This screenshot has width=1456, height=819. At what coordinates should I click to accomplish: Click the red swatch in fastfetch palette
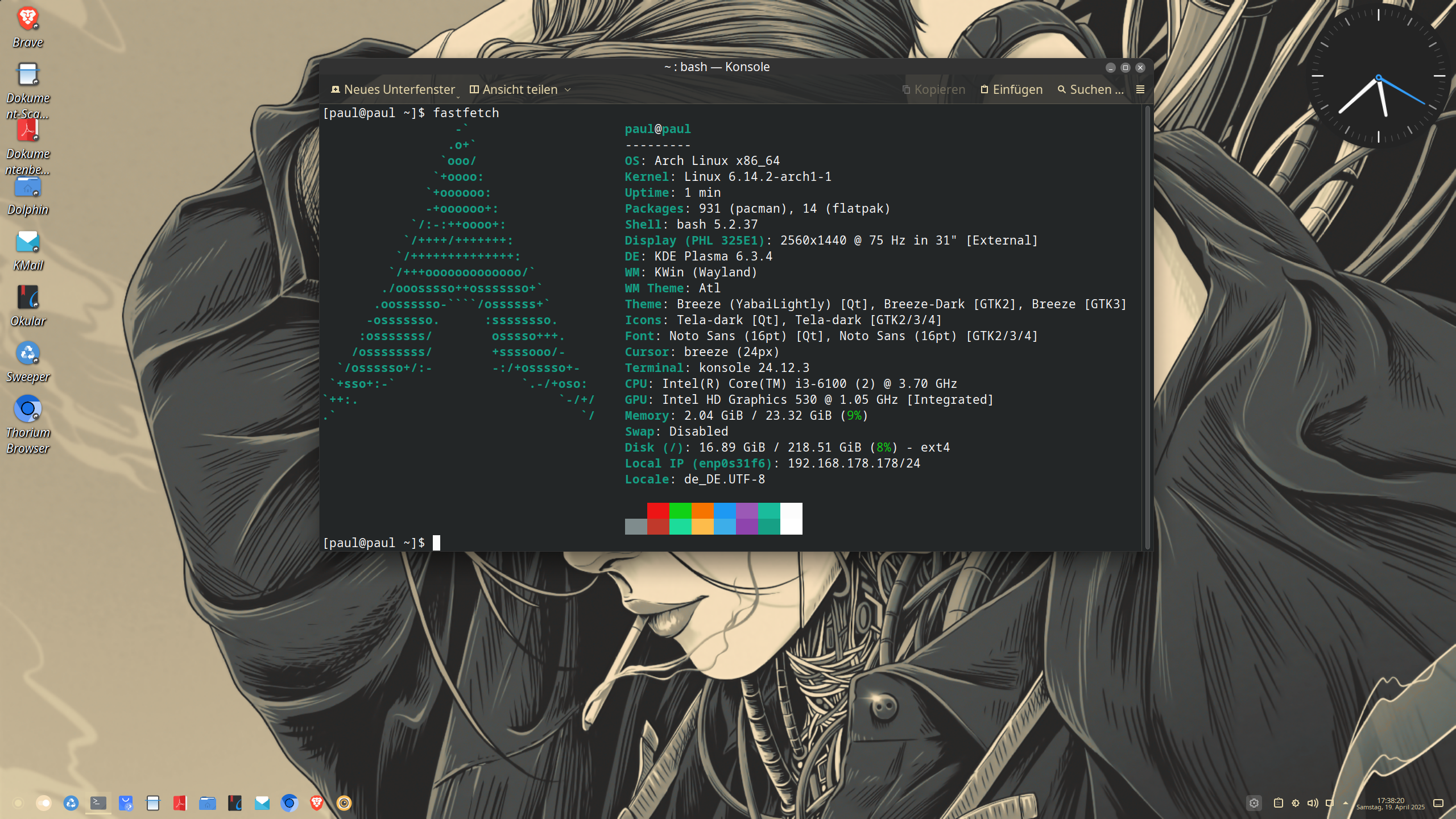coord(657,510)
